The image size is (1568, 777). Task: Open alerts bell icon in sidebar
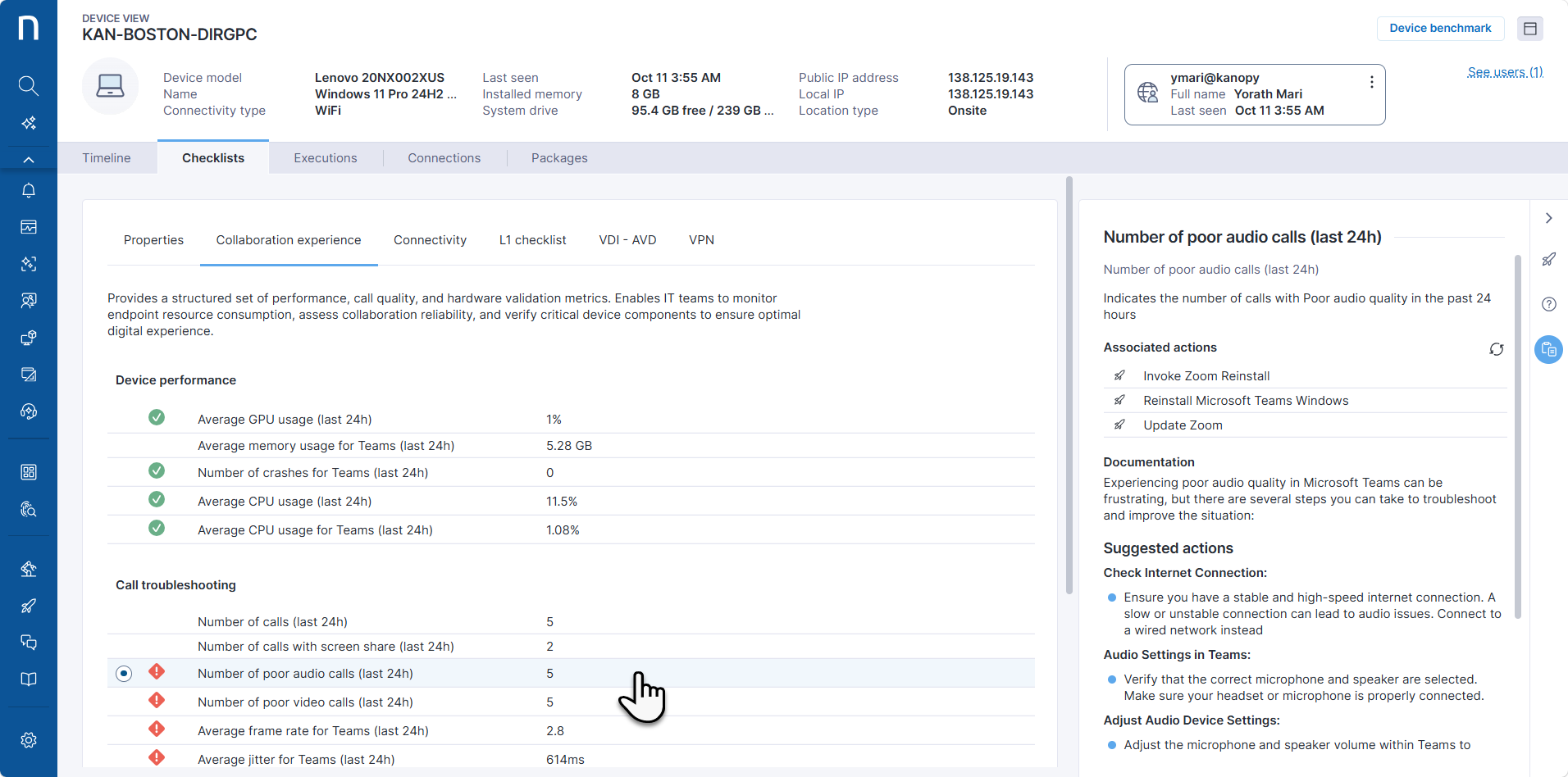point(29,190)
